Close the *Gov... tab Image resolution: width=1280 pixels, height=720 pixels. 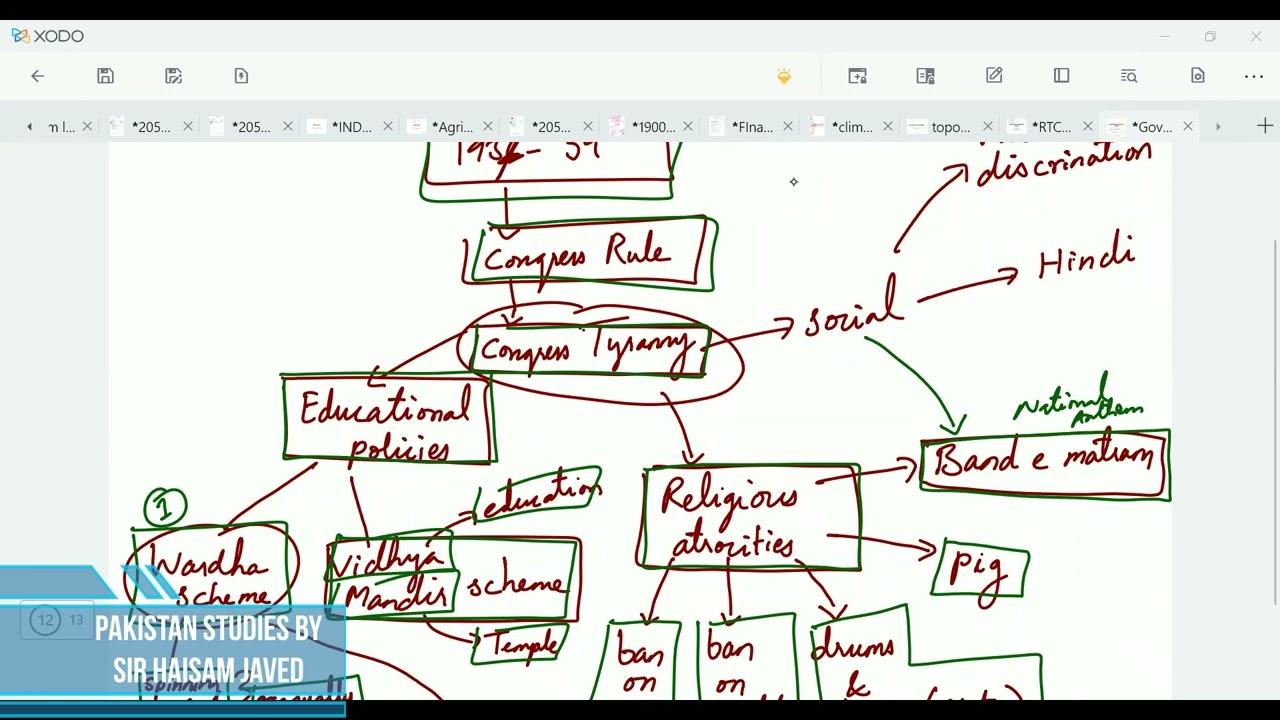point(1188,127)
